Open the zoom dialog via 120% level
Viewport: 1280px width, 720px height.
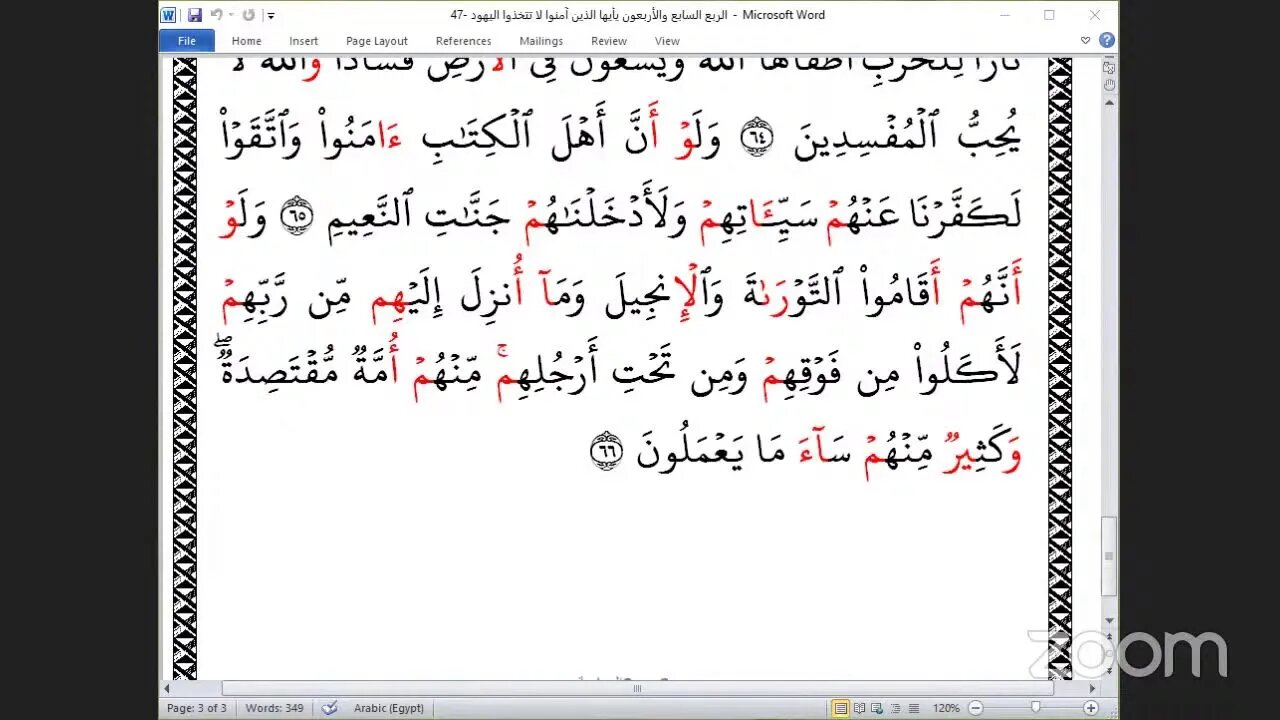[946, 708]
